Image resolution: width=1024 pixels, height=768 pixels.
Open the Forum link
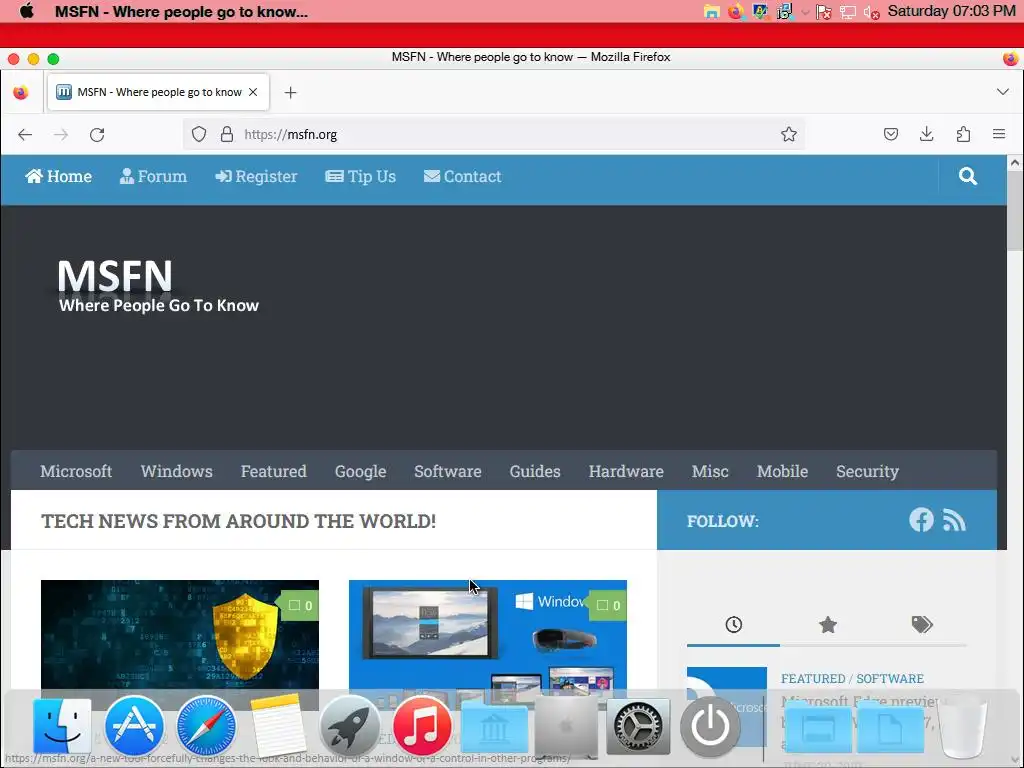pos(153,176)
